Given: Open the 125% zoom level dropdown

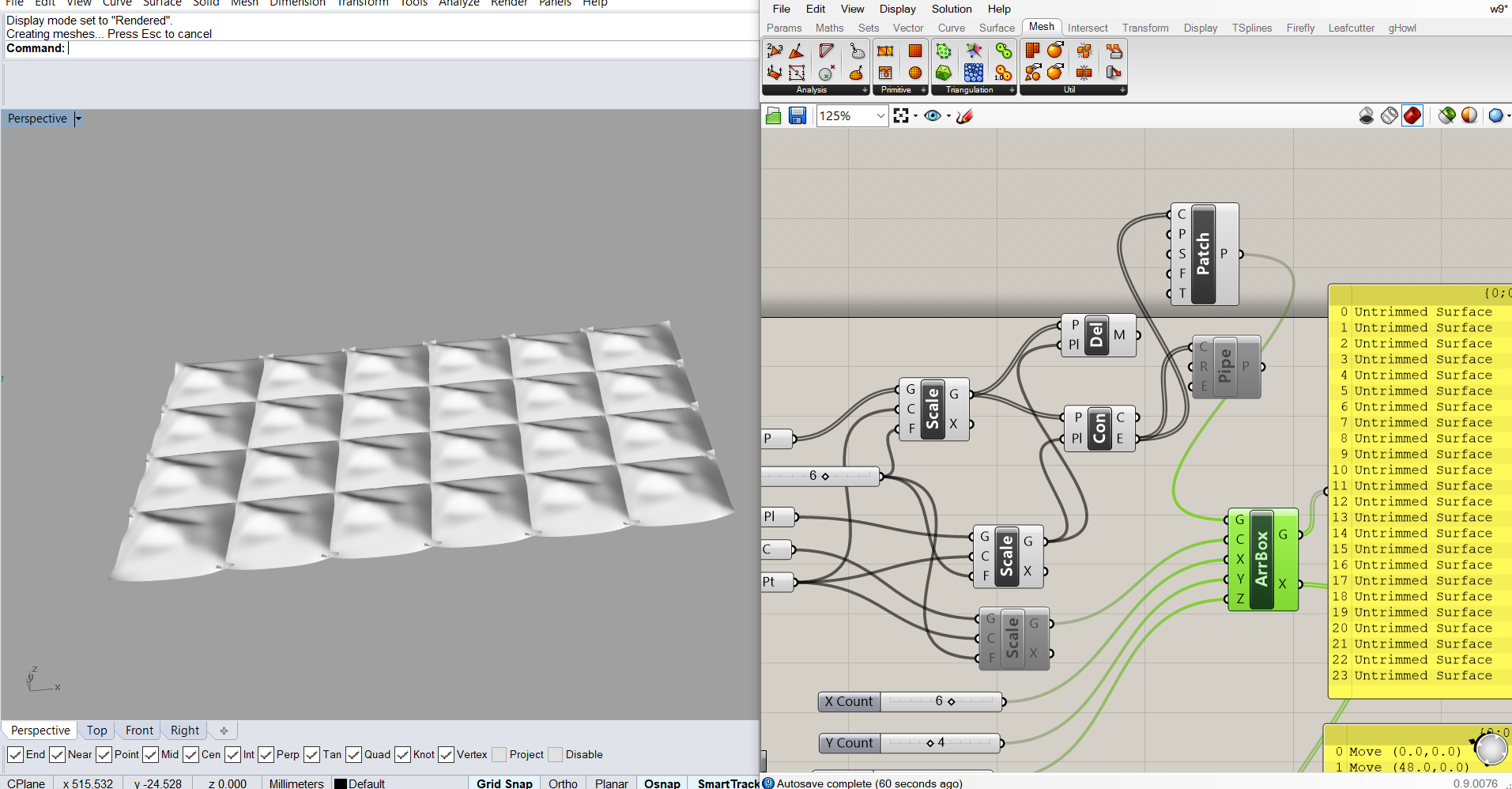Looking at the screenshot, I should [880, 116].
